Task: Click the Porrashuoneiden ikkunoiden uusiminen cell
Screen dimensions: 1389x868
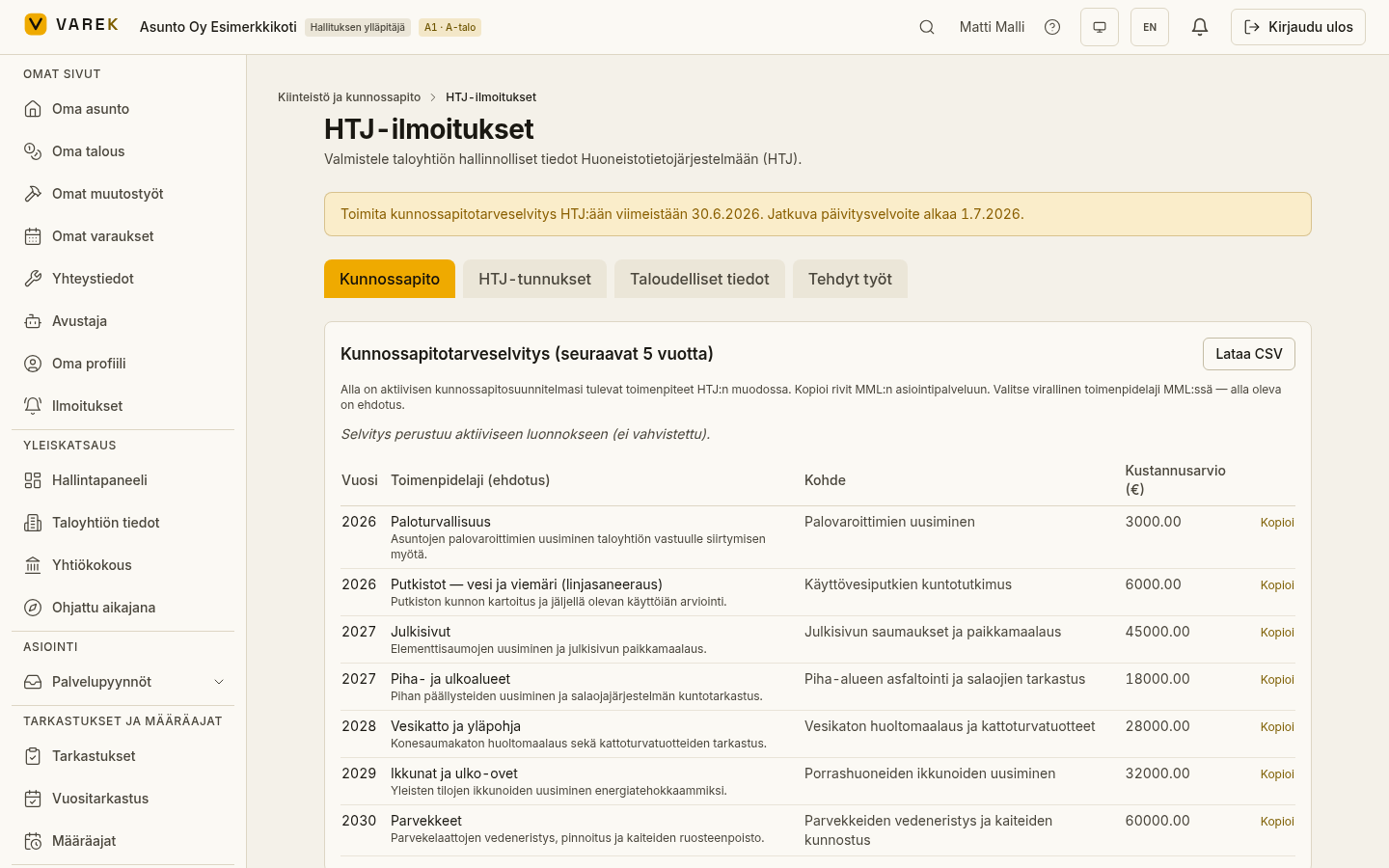Action: 930,773
